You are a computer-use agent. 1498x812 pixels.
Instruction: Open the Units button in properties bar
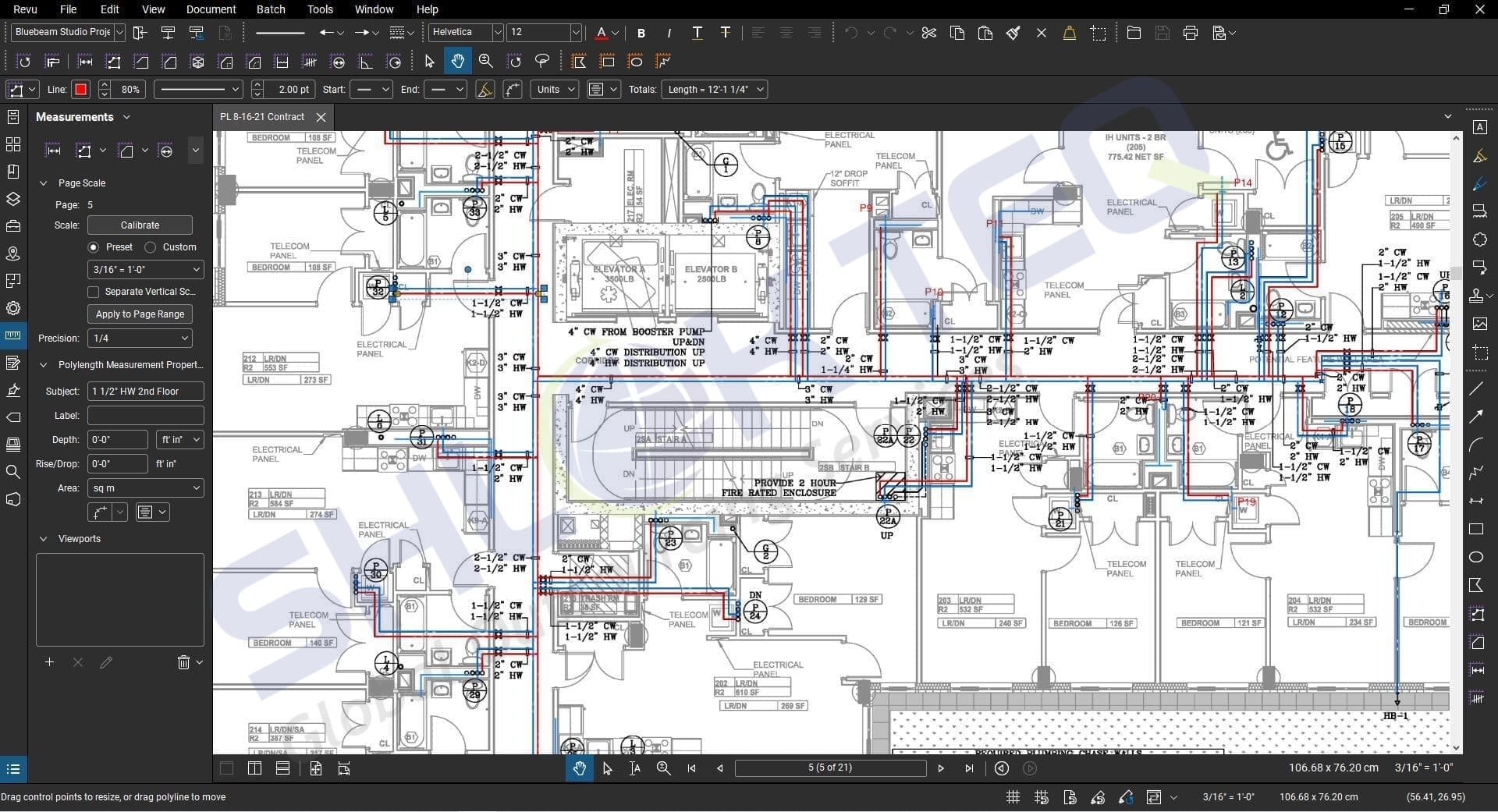click(555, 90)
